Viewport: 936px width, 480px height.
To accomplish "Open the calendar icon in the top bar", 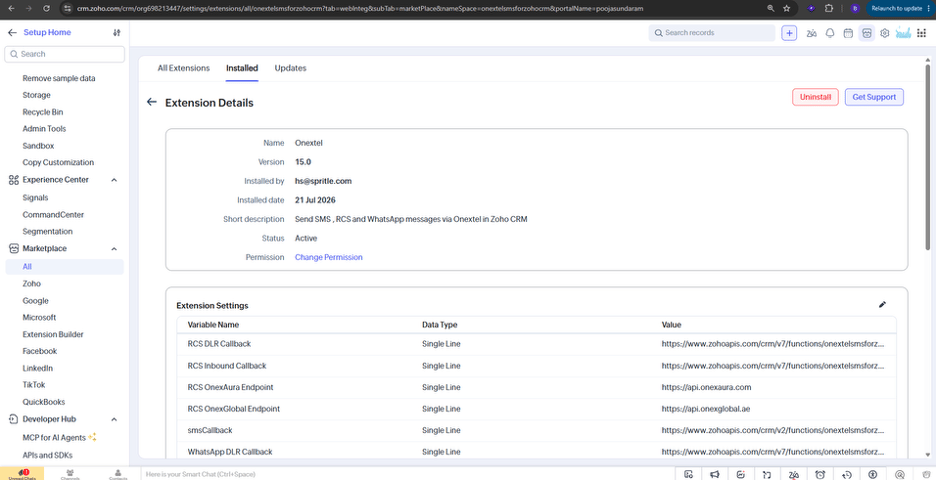I will (x=848, y=33).
